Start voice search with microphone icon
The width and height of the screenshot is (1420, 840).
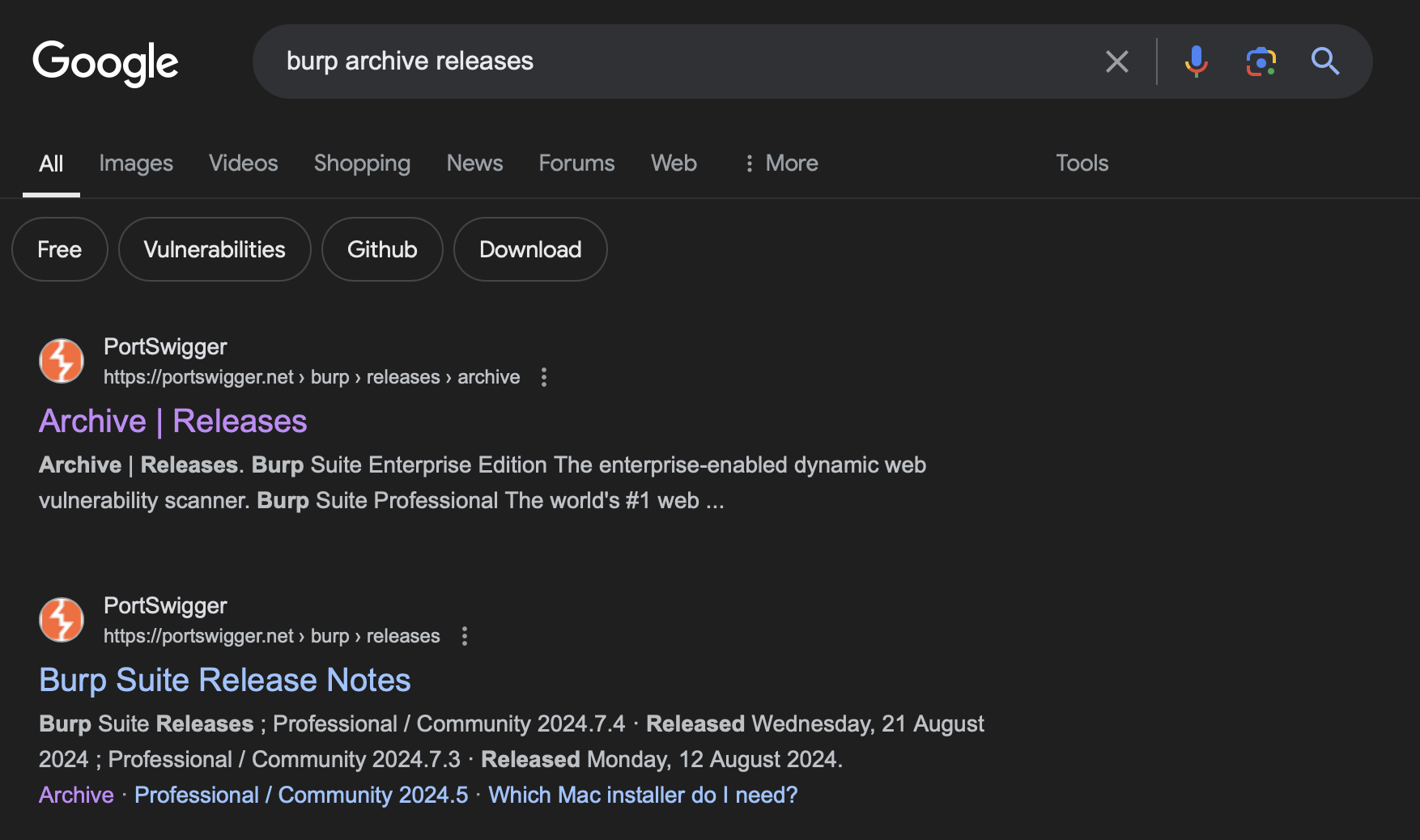tap(1196, 62)
